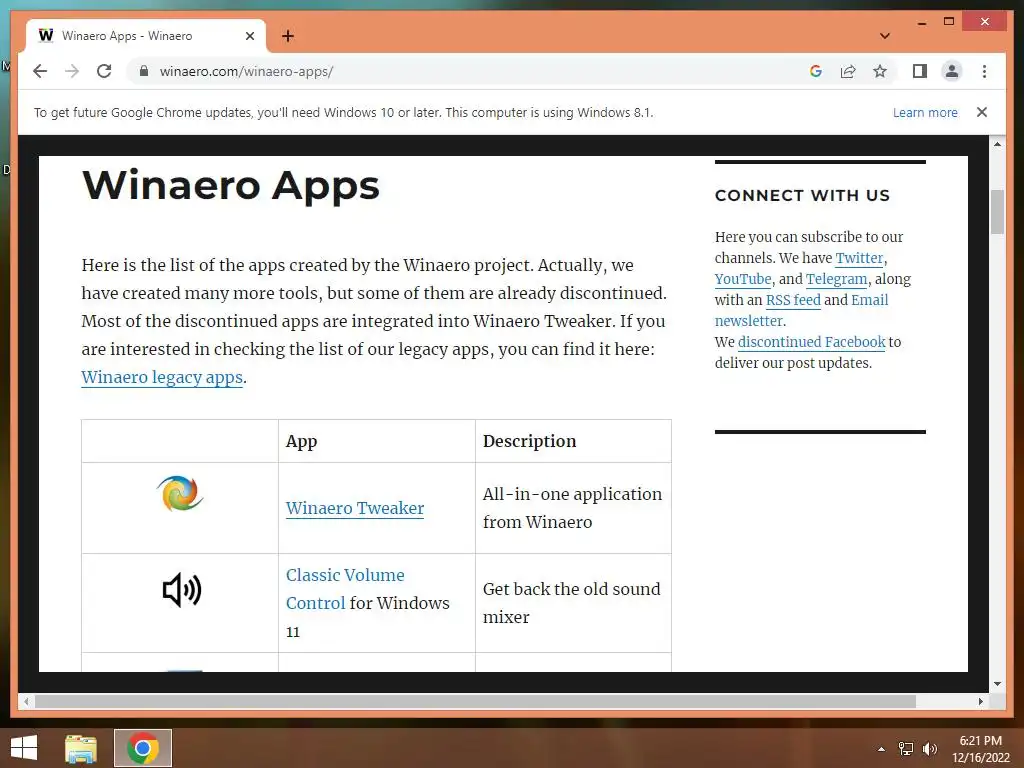1024x768 pixels.
Task: Open Chrome's three-dot menu
Action: tap(984, 71)
